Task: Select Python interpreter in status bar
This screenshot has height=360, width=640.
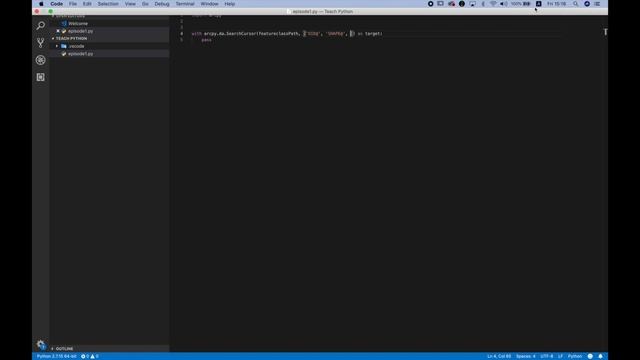Action: point(56,356)
